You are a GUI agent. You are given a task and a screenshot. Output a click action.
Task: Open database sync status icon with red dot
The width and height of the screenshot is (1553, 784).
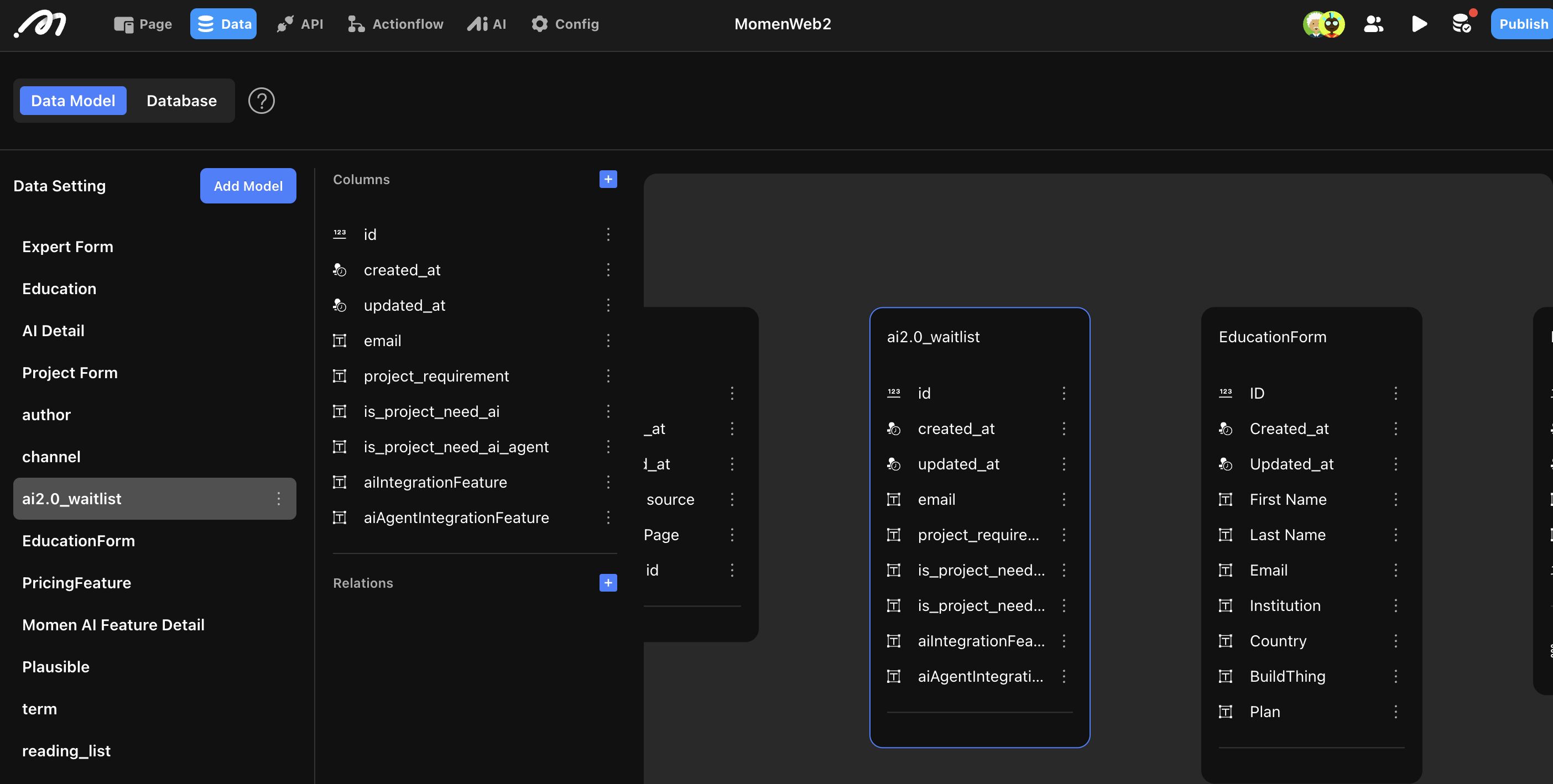click(x=1462, y=23)
